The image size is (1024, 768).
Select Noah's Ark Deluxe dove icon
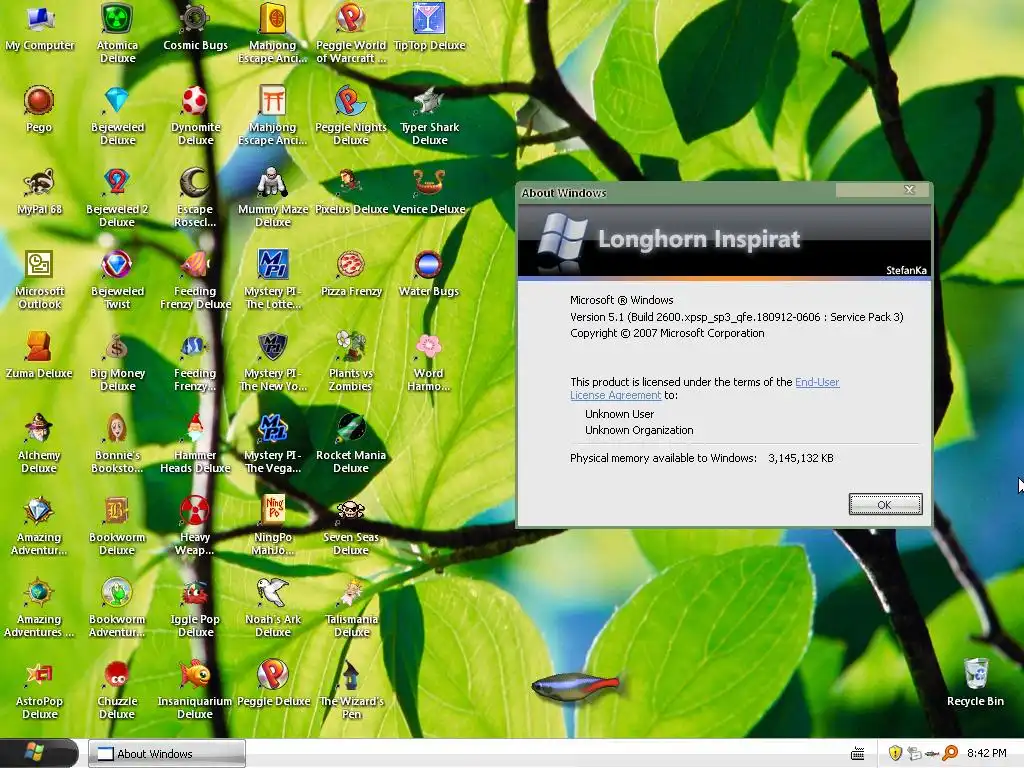273,607
